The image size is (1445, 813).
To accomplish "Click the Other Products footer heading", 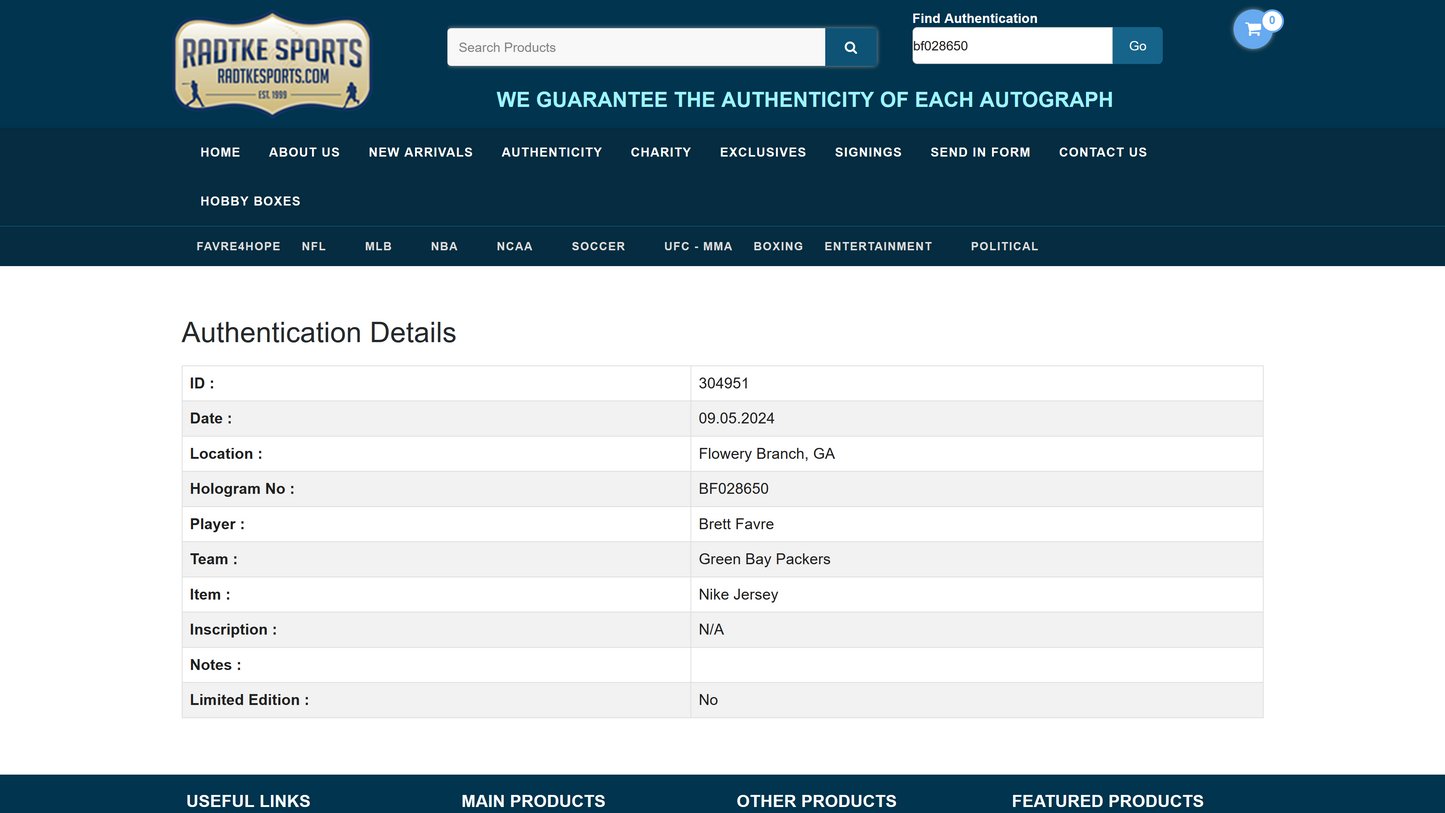I will pyautogui.click(x=816, y=801).
